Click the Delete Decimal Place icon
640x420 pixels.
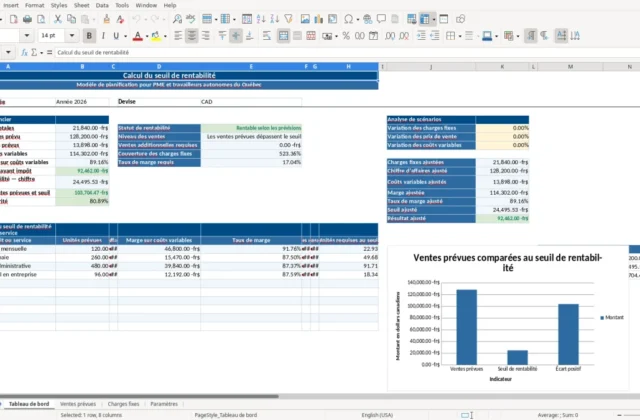coord(404,36)
